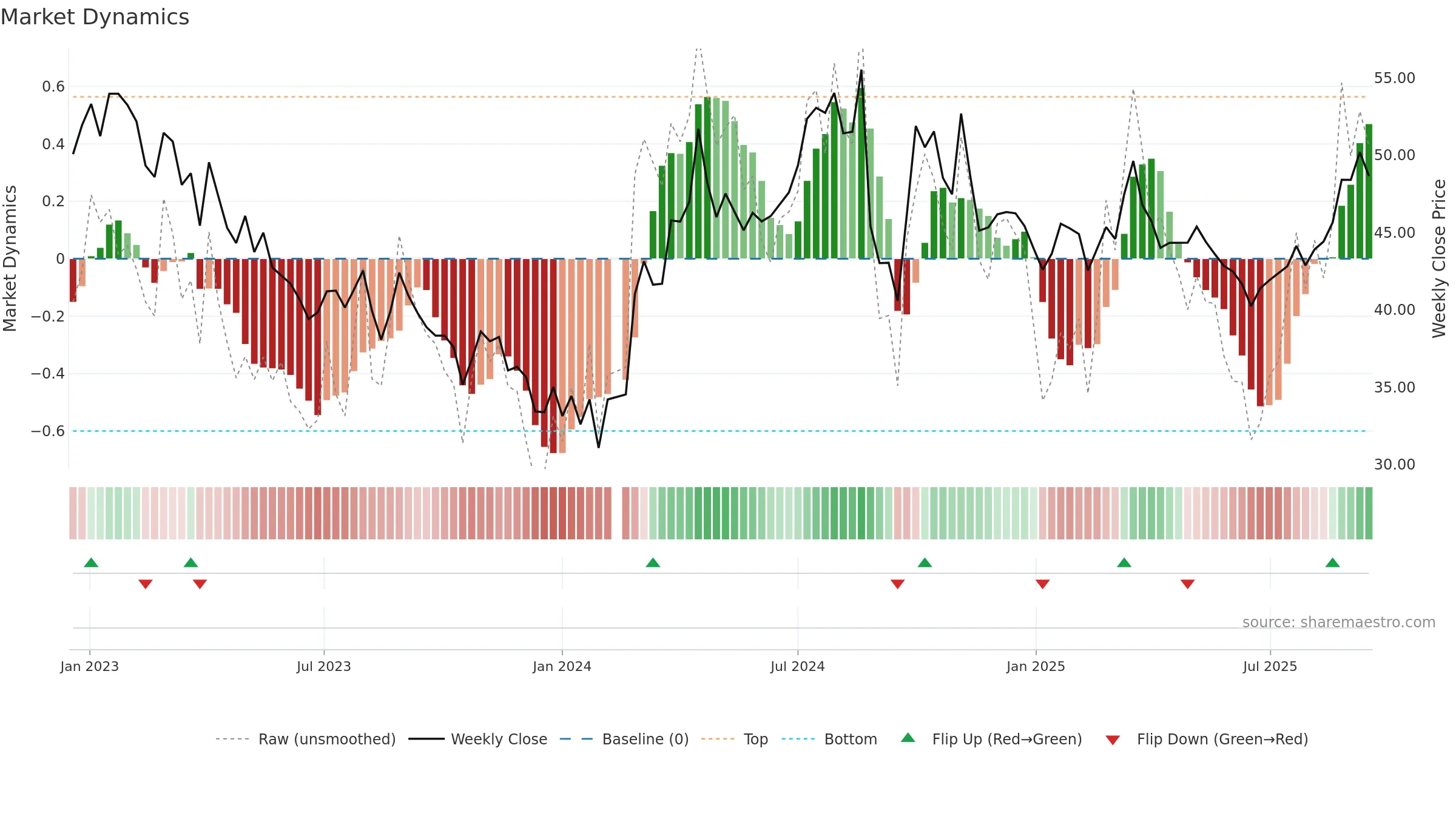Click the Jul 2023 x-axis label
Viewport: 1456px width, 819px height.
click(x=324, y=666)
